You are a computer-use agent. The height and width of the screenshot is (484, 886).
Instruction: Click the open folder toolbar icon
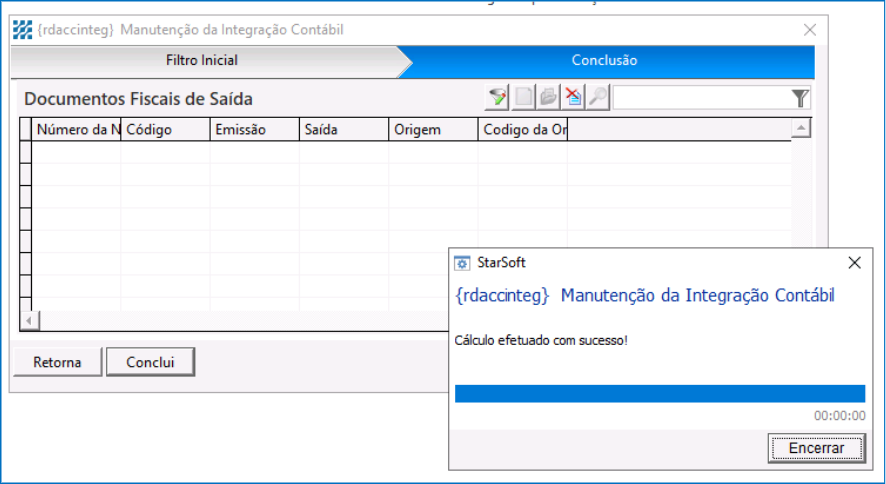tap(548, 97)
